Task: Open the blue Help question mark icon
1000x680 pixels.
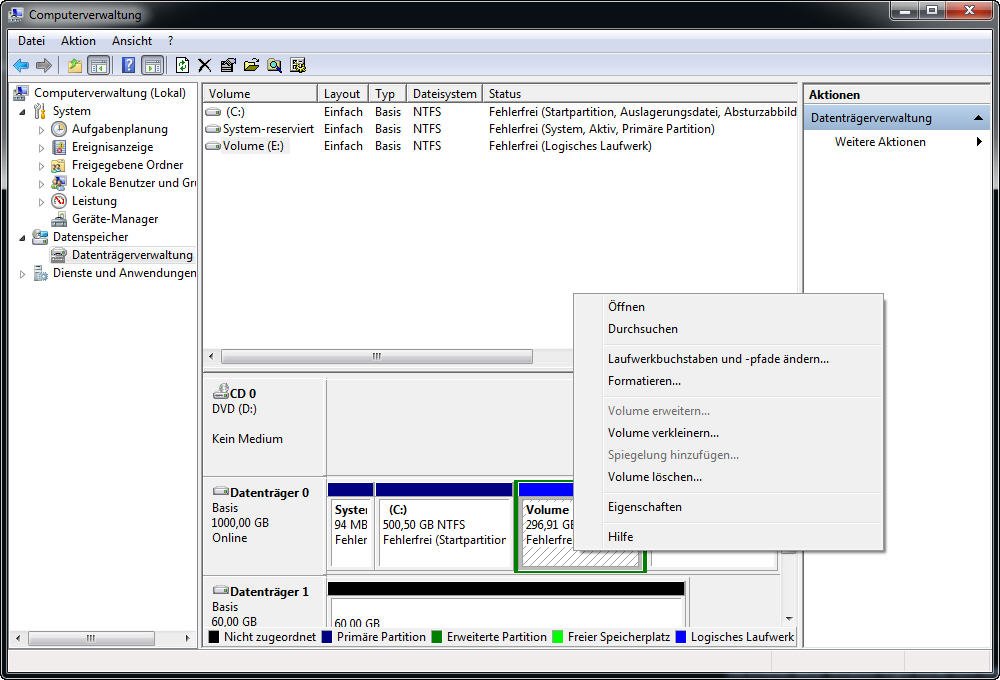Action: (128, 65)
